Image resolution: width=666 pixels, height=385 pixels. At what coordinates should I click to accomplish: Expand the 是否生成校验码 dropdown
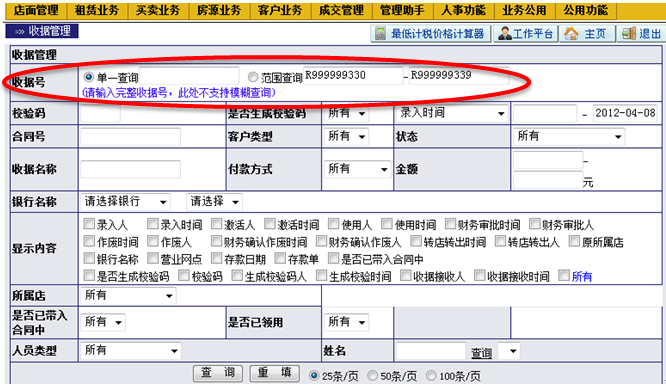pyautogui.click(x=346, y=113)
